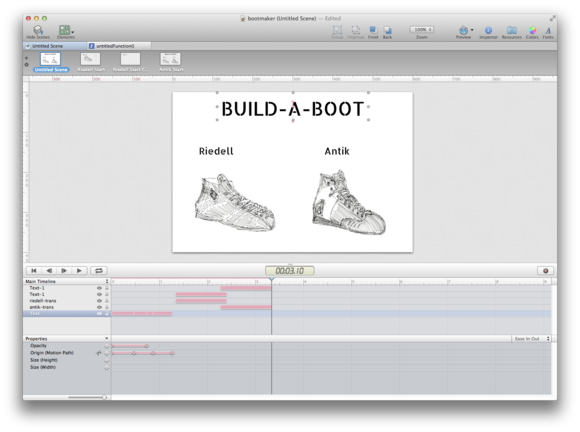Image resolution: width=580 pixels, height=432 pixels.
Task: Select the riedell-trans timeline row
Action: [x=67, y=301]
